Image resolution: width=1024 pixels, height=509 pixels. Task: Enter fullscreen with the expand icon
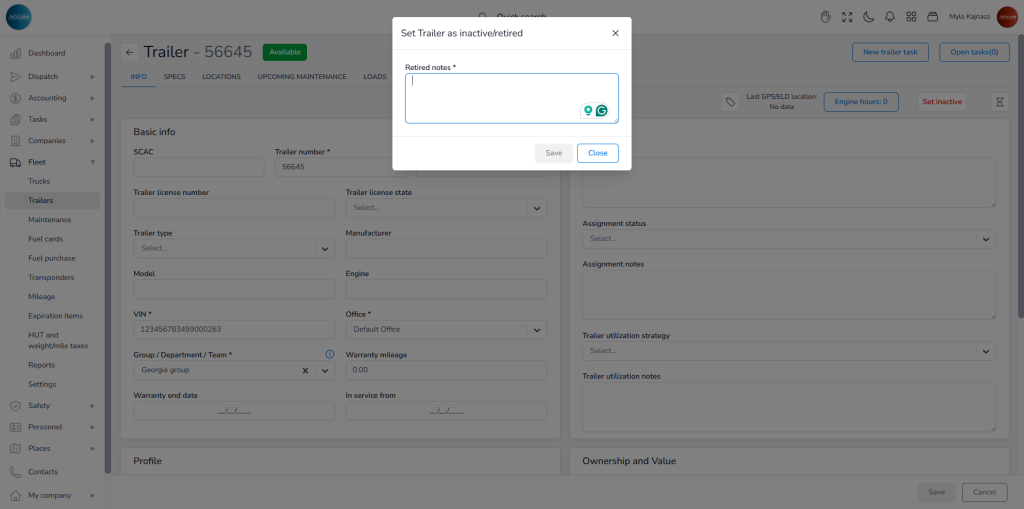coord(847,17)
